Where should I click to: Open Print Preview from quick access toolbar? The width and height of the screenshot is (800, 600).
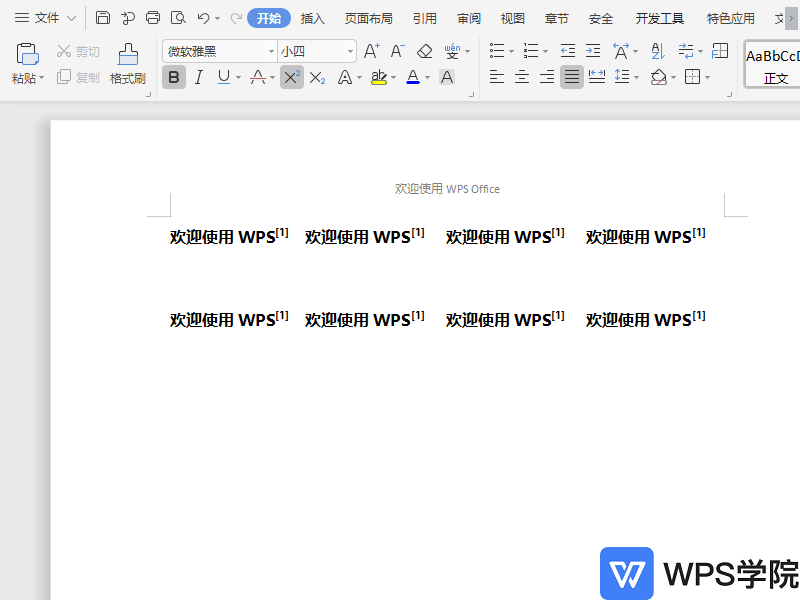point(178,18)
